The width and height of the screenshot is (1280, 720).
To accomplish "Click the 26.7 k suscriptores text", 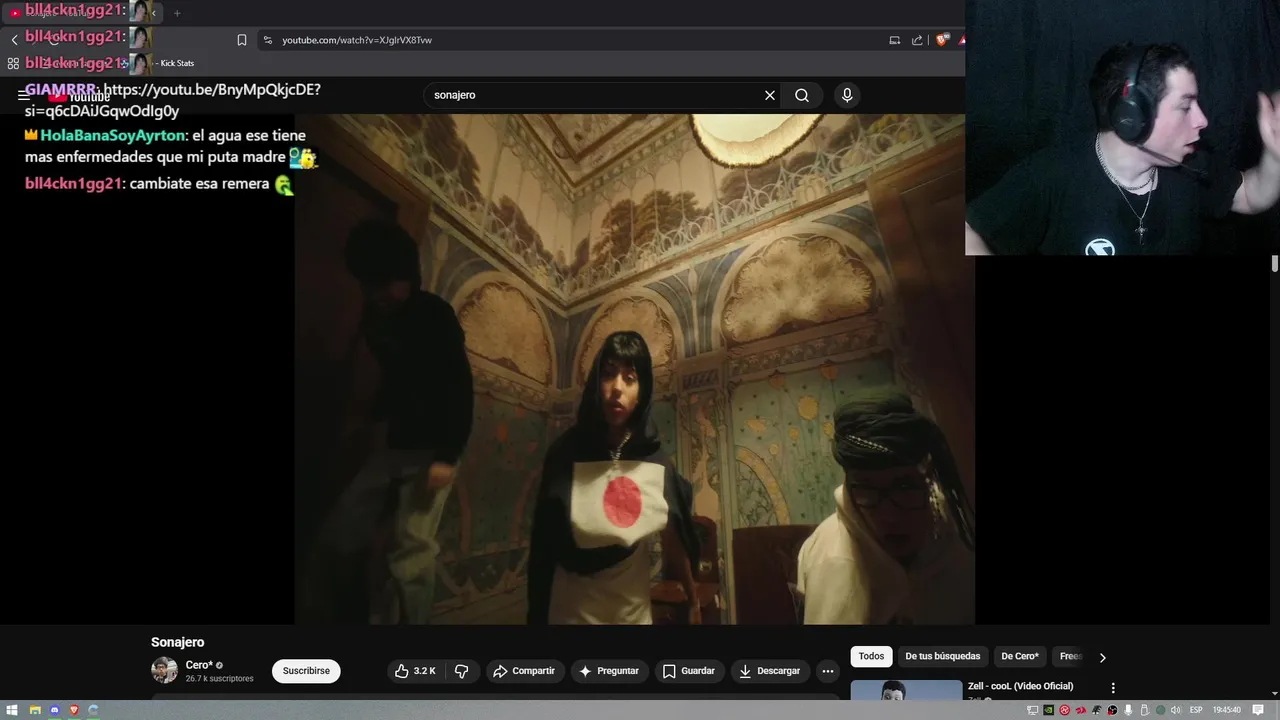I will (x=219, y=679).
